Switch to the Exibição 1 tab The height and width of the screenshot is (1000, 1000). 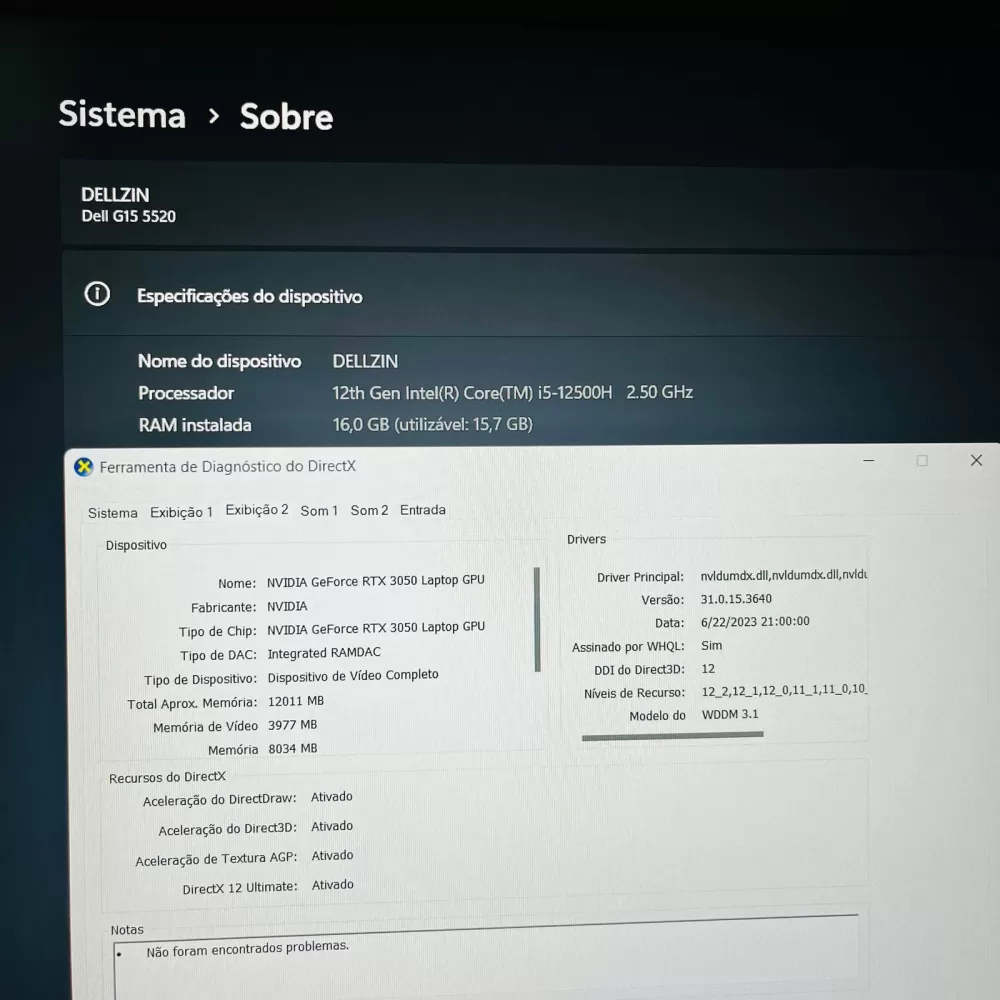[x=181, y=512]
